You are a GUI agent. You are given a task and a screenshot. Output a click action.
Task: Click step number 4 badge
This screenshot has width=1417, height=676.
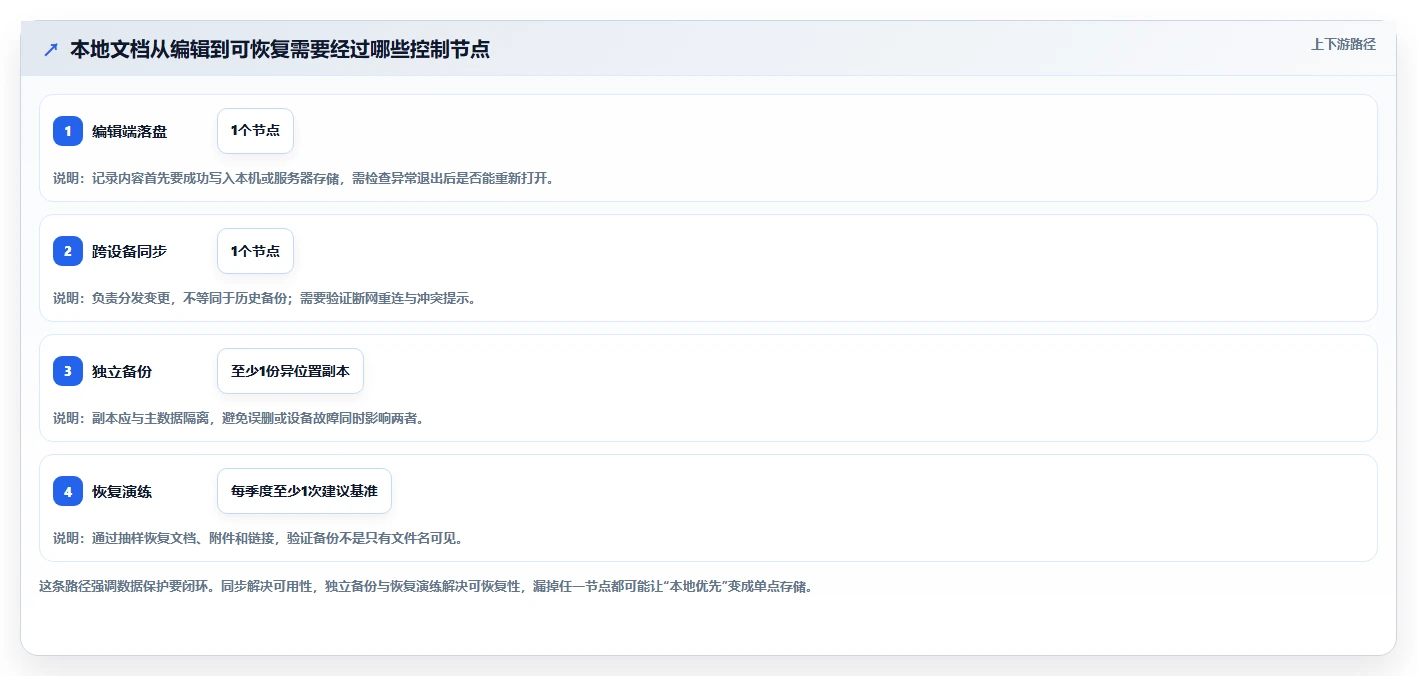(68, 491)
